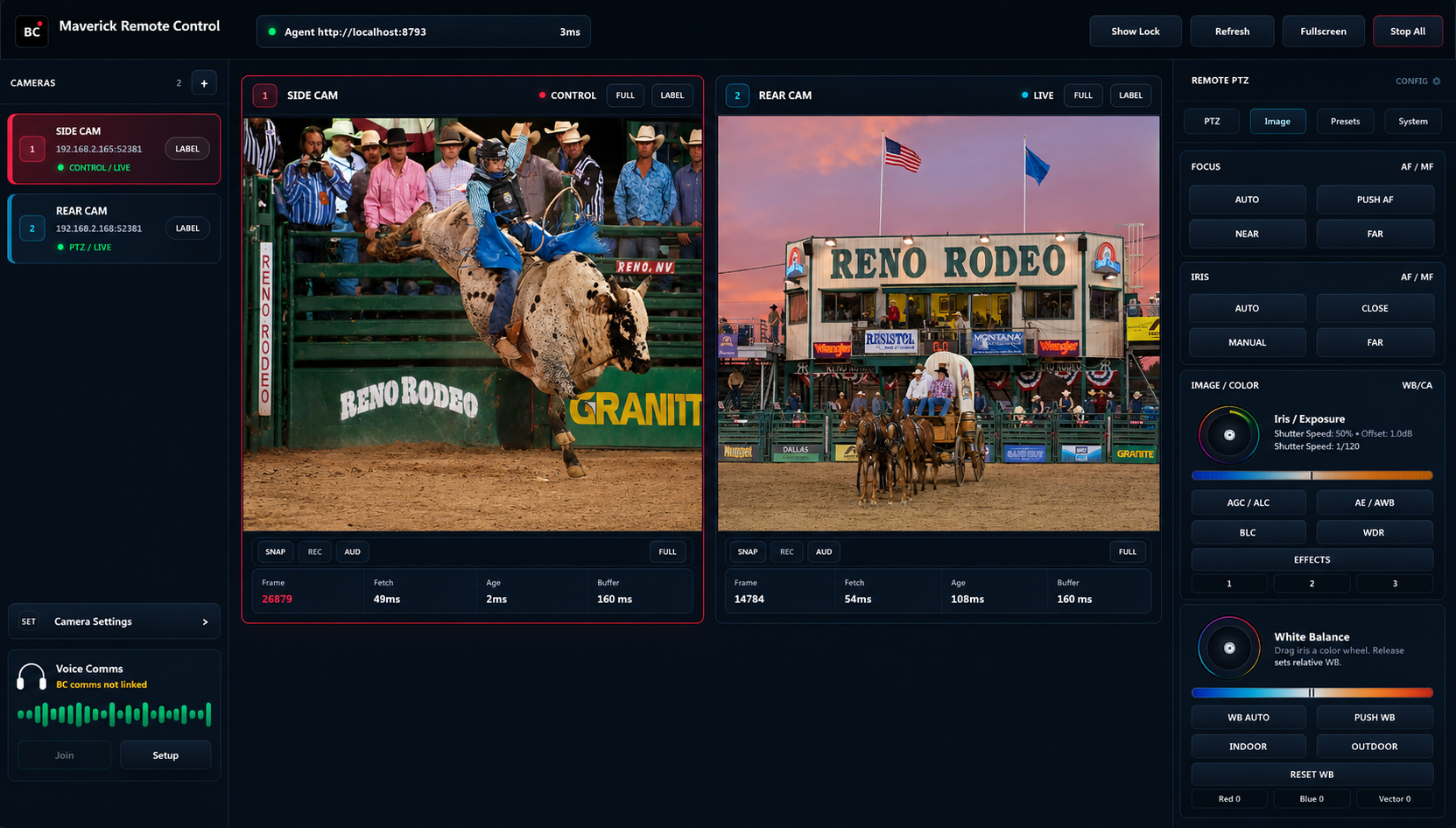The width and height of the screenshot is (1456, 828).
Task: Adjust the White Balance slider
Action: pos(1312,692)
